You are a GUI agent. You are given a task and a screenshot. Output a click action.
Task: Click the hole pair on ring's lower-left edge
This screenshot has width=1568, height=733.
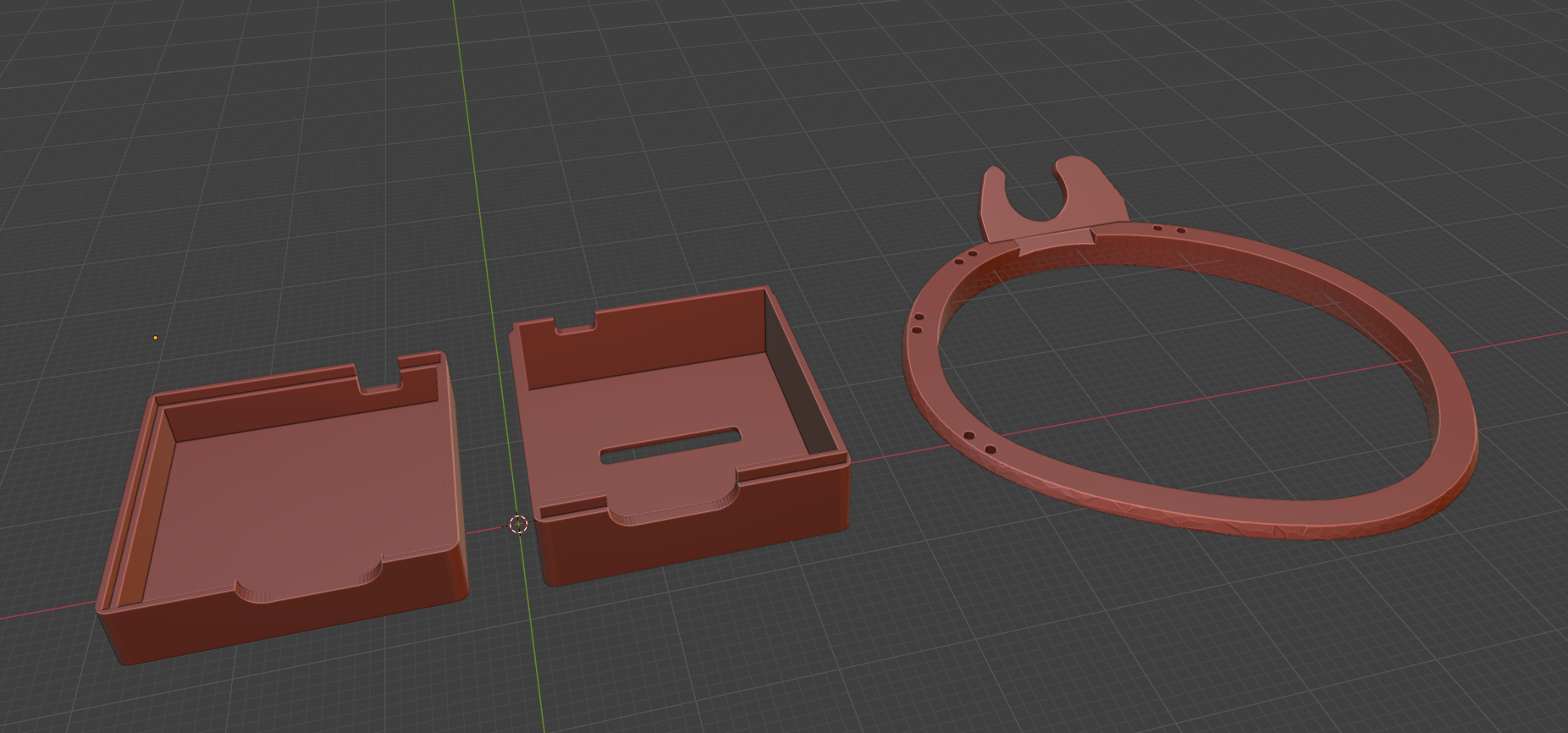(x=979, y=441)
